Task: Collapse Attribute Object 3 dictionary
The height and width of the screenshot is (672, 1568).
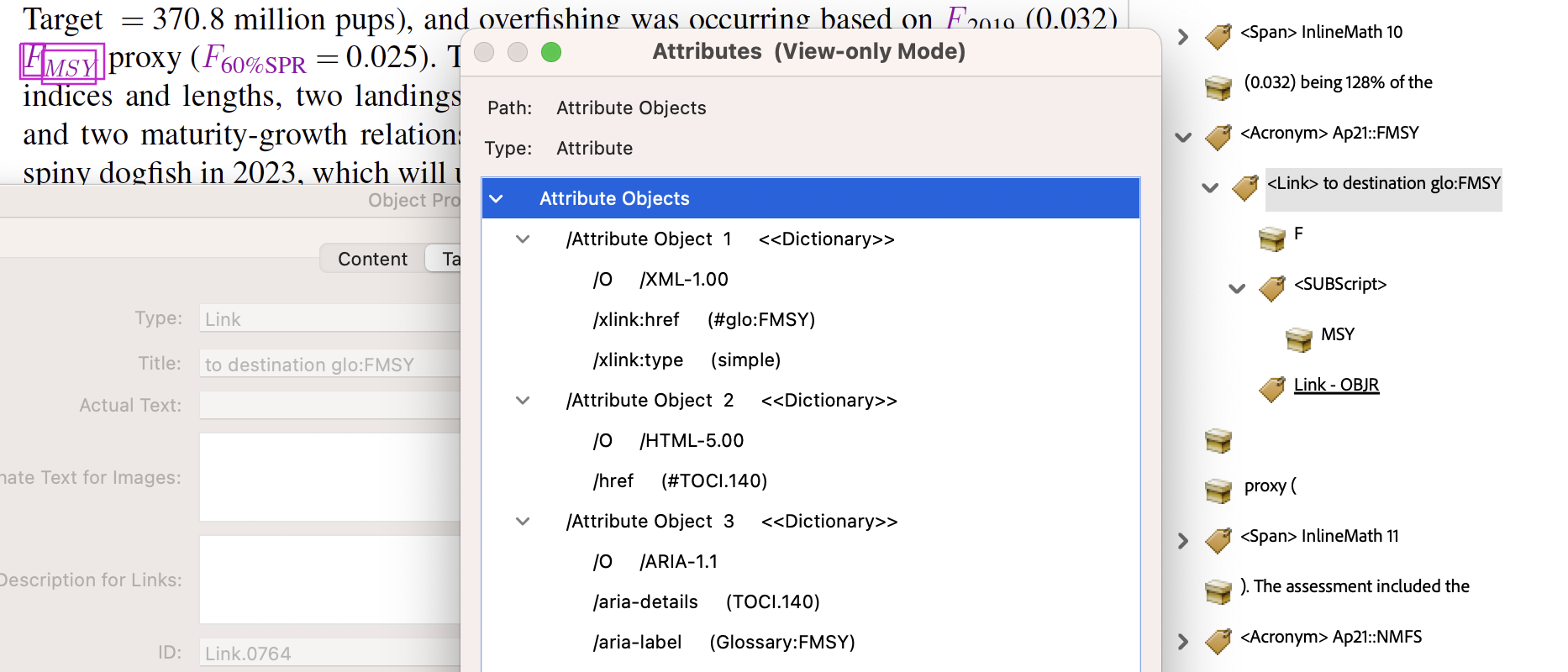Action: pos(523,522)
